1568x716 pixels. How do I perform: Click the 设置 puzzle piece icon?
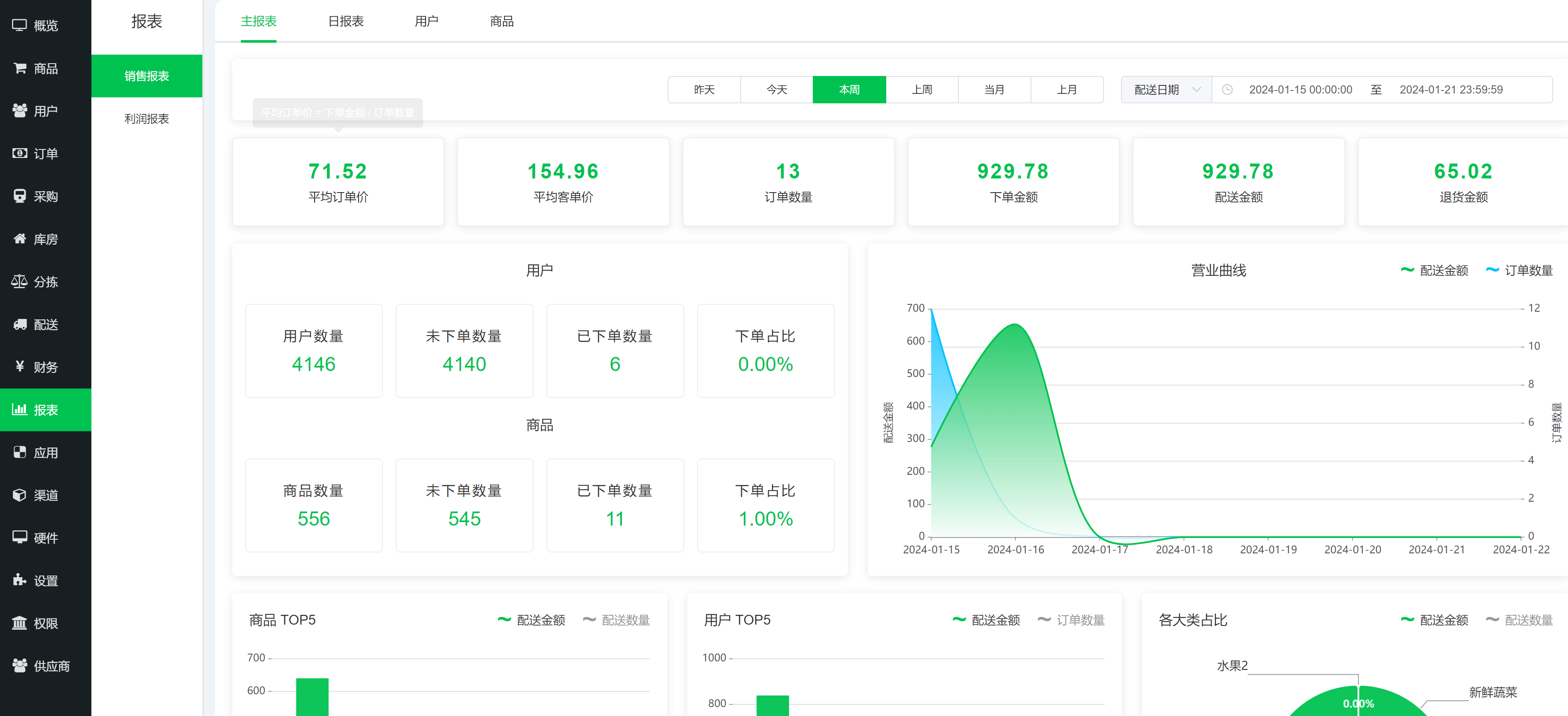pyautogui.click(x=20, y=580)
